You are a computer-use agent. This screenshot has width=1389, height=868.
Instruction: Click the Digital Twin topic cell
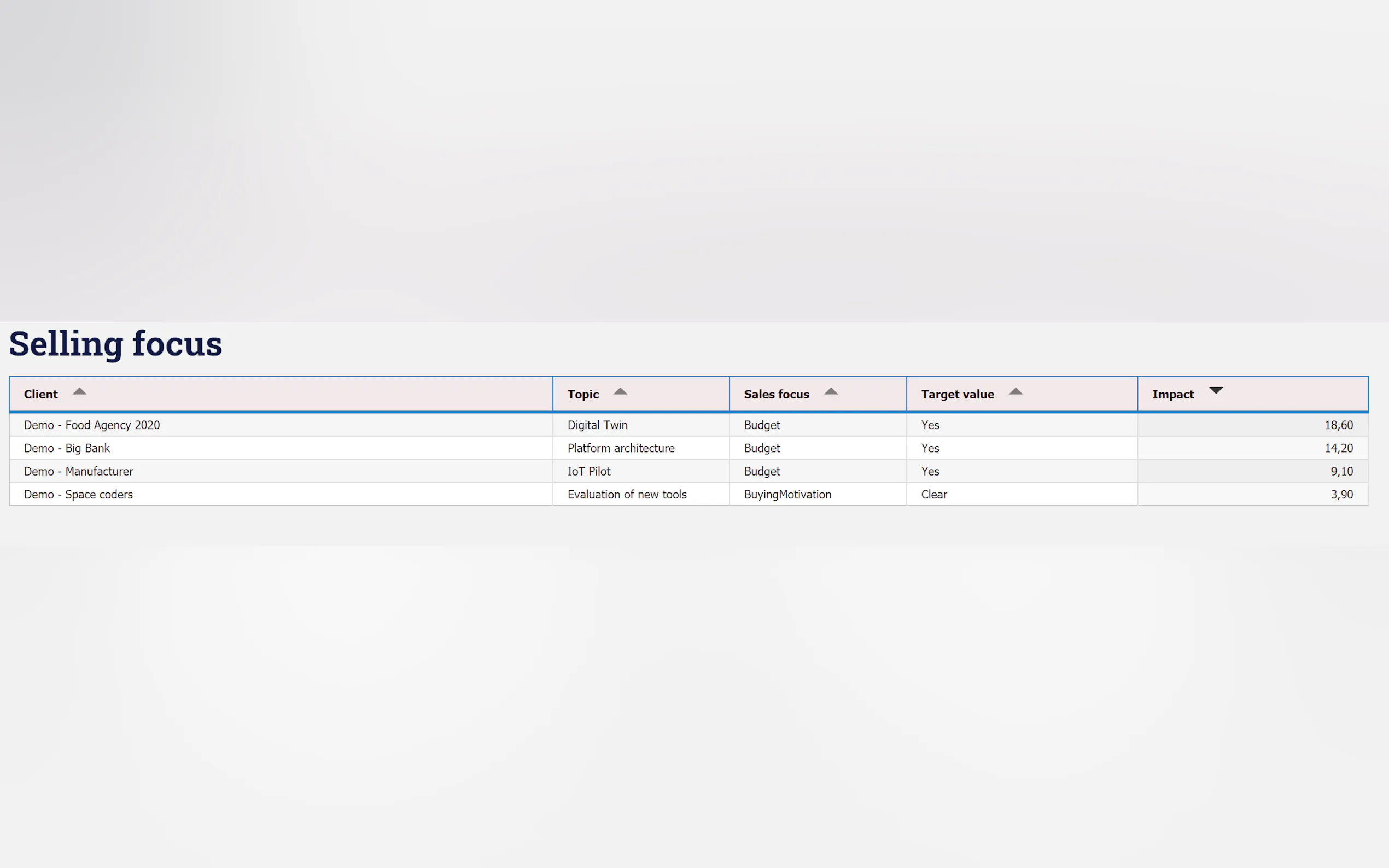pyautogui.click(x=597, y=425)
